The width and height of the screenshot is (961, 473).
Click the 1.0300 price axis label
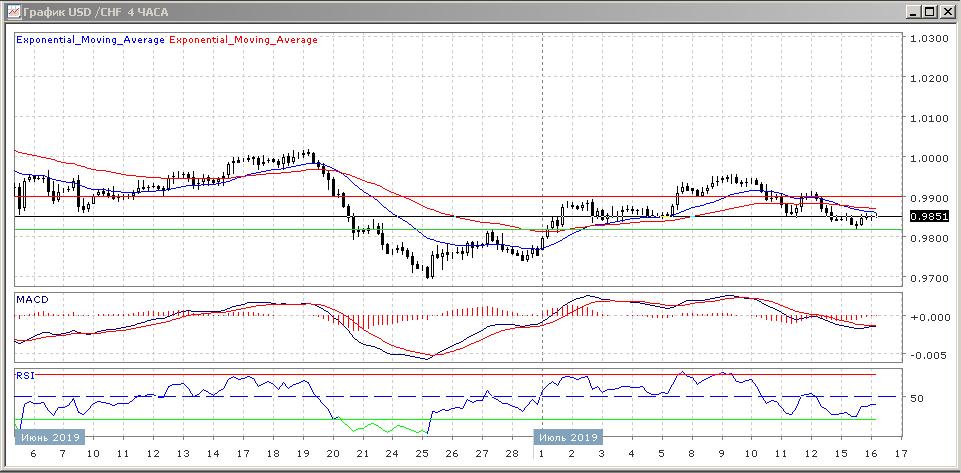coord(927,38)
